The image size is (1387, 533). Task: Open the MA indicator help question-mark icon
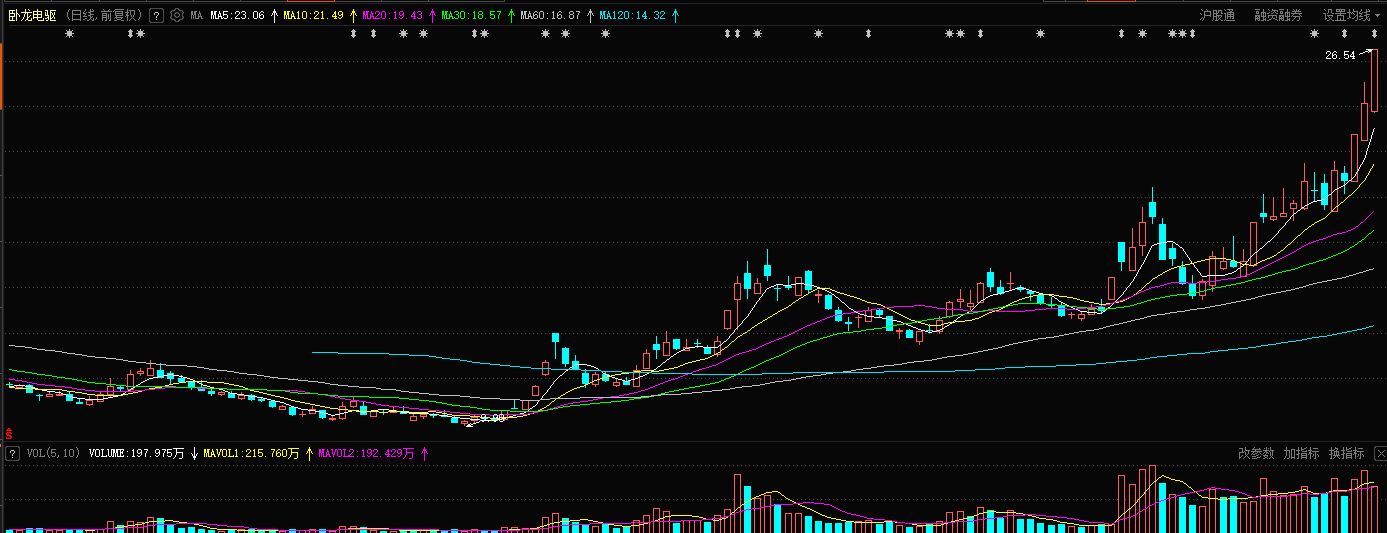[156, 16]
